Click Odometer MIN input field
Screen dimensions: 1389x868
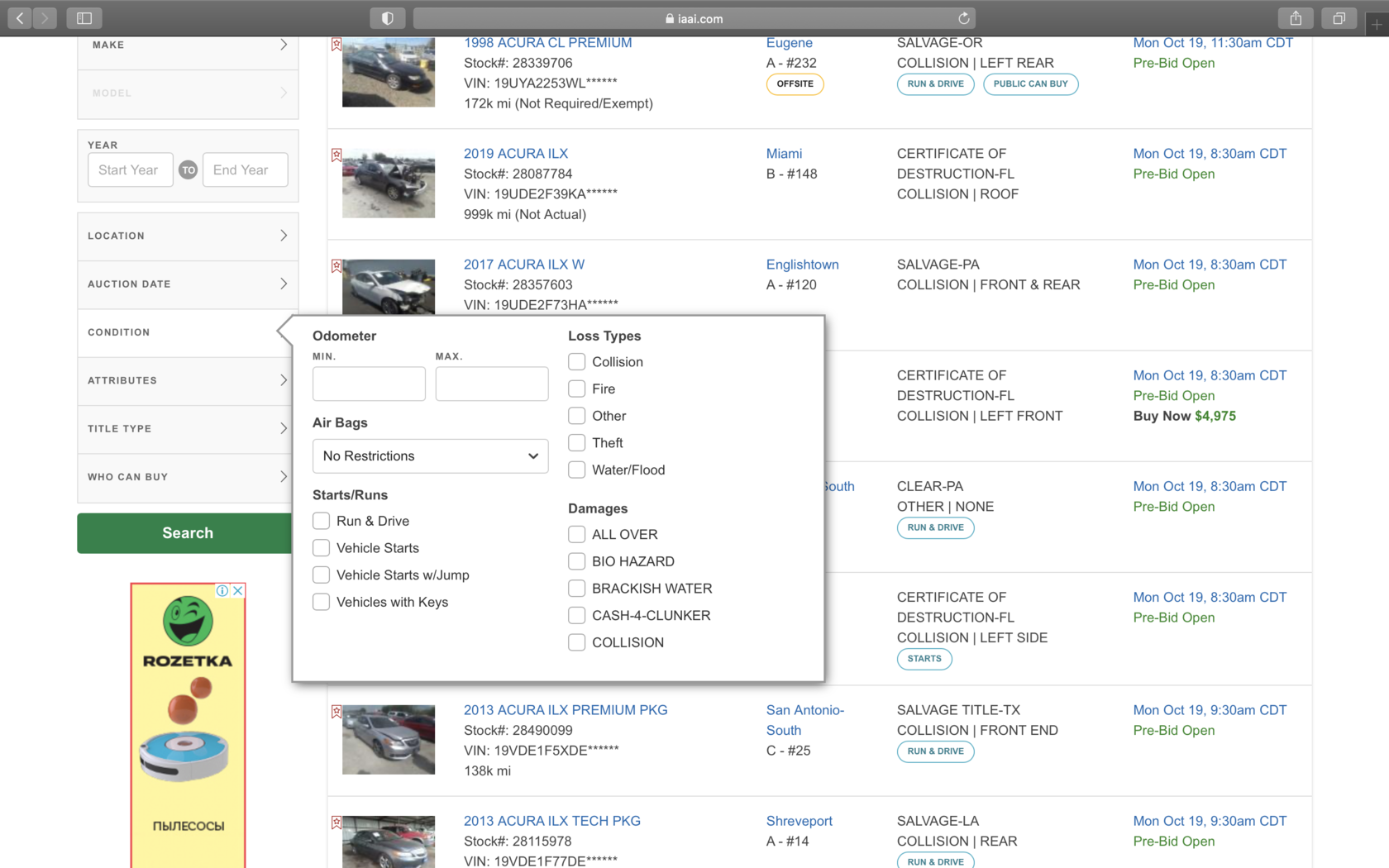point(369,384)
